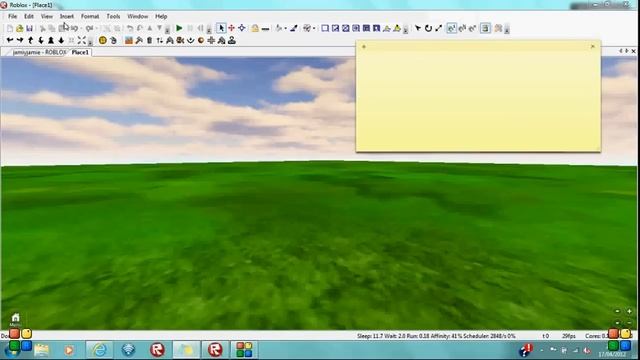Click the diagonal Scale arrow icon
Screen dimensions: 640x360
tap(438, 28)
